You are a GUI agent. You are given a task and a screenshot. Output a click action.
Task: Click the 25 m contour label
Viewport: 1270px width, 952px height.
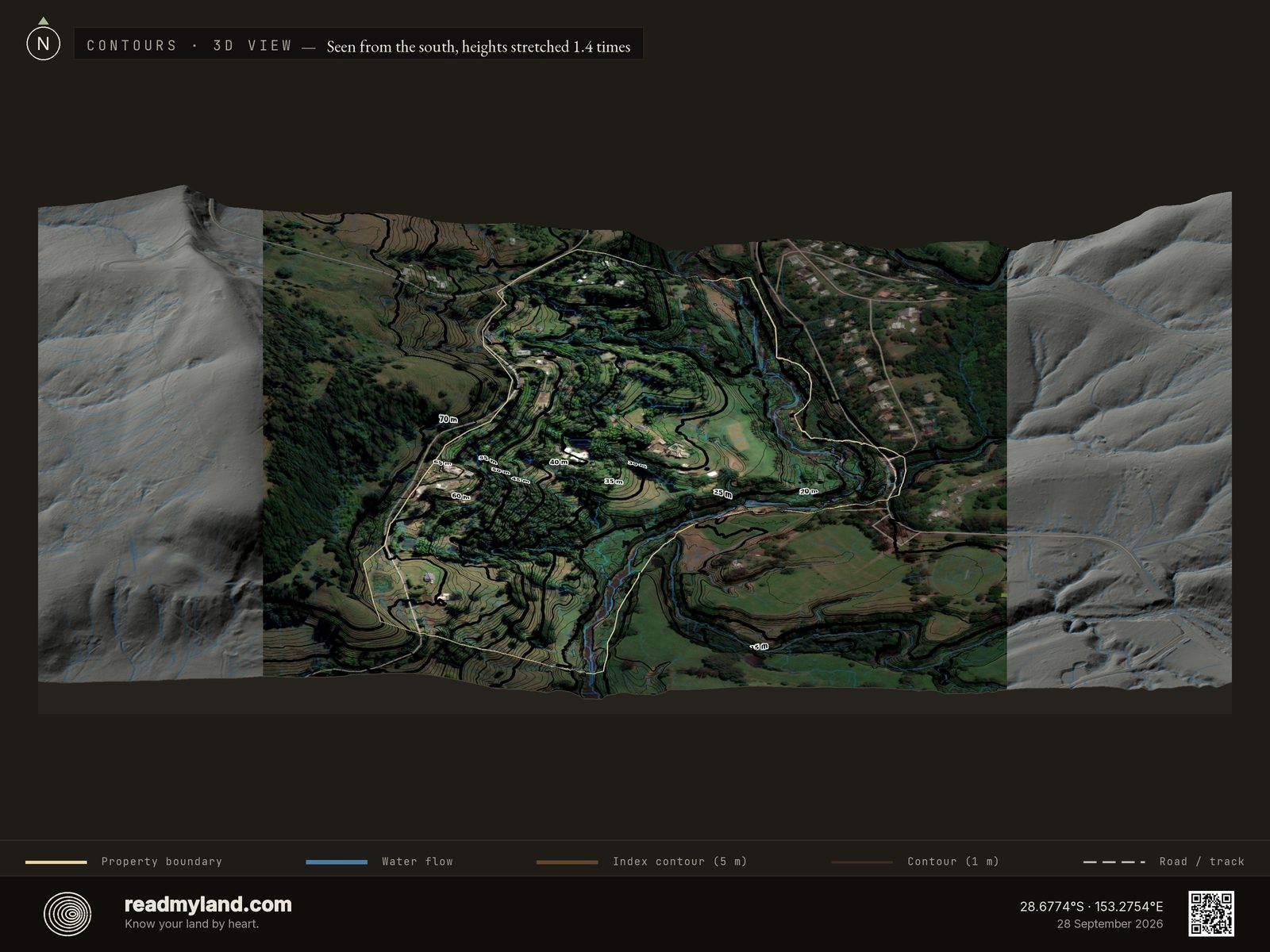(x=722, y=493)
